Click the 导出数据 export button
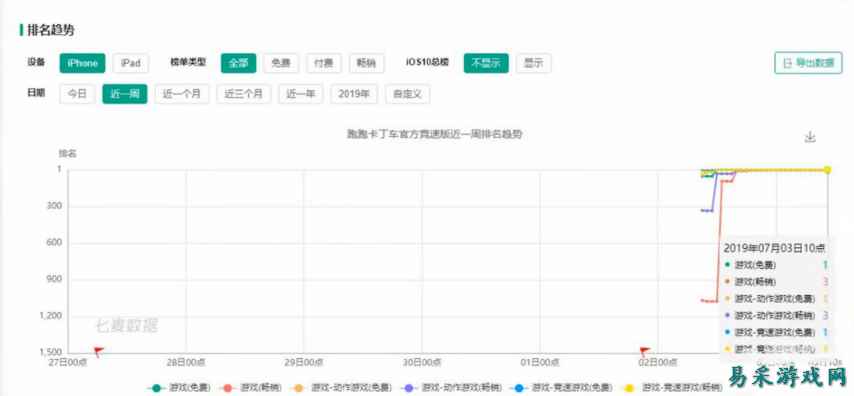854x396 pixels. tap(808, 63)
